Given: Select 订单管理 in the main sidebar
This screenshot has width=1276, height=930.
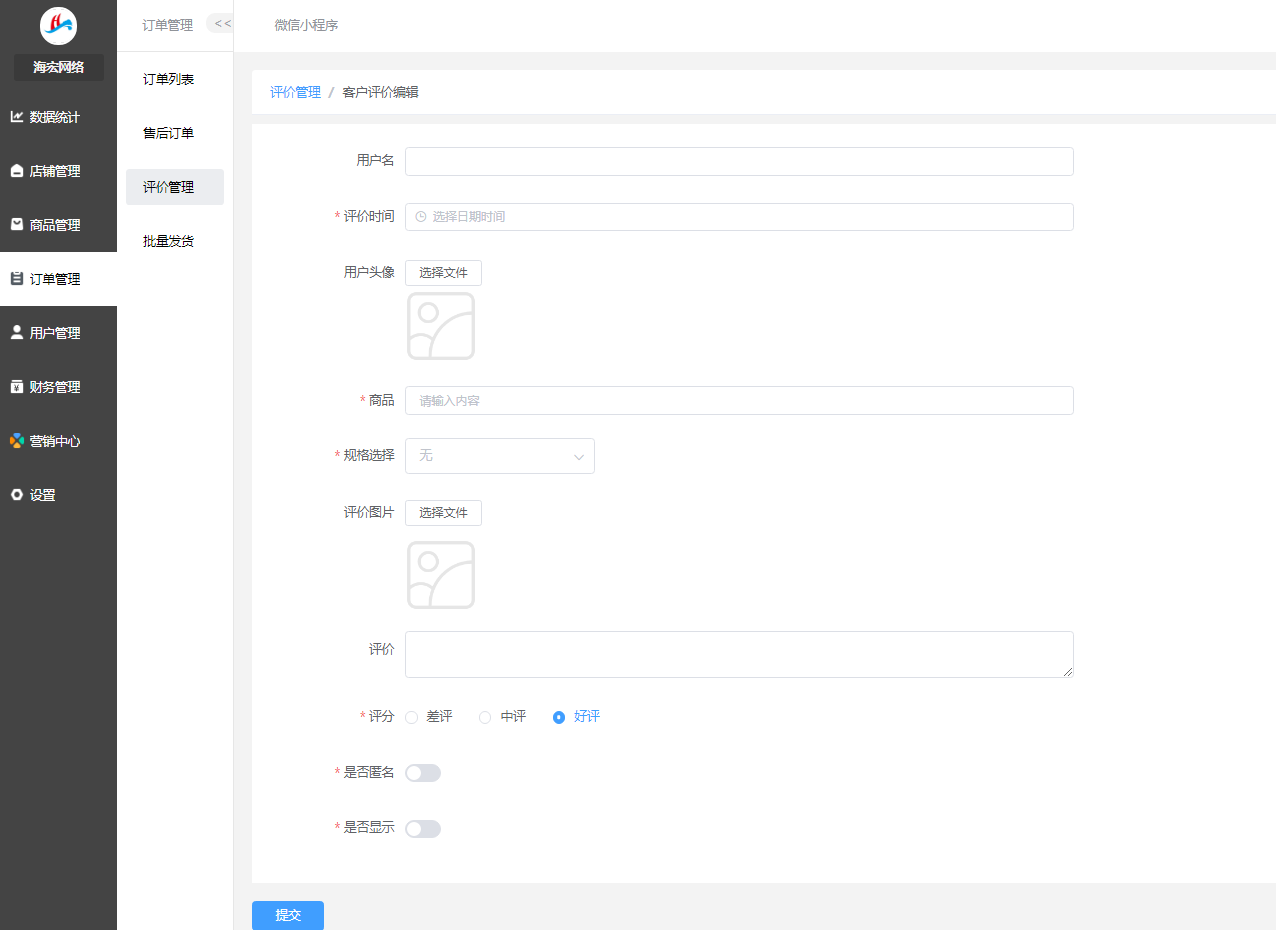Looking at the screenshot, I should [x=58, y=279].
